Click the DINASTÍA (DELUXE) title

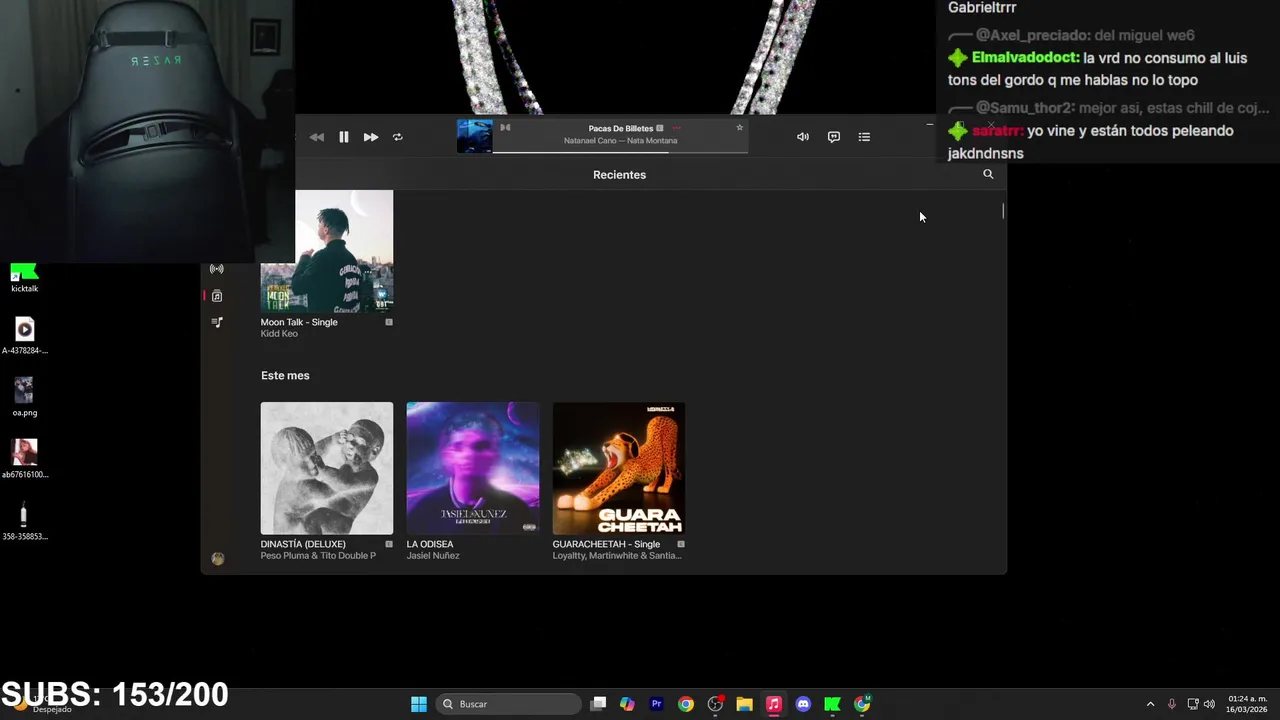pos(303,544)
